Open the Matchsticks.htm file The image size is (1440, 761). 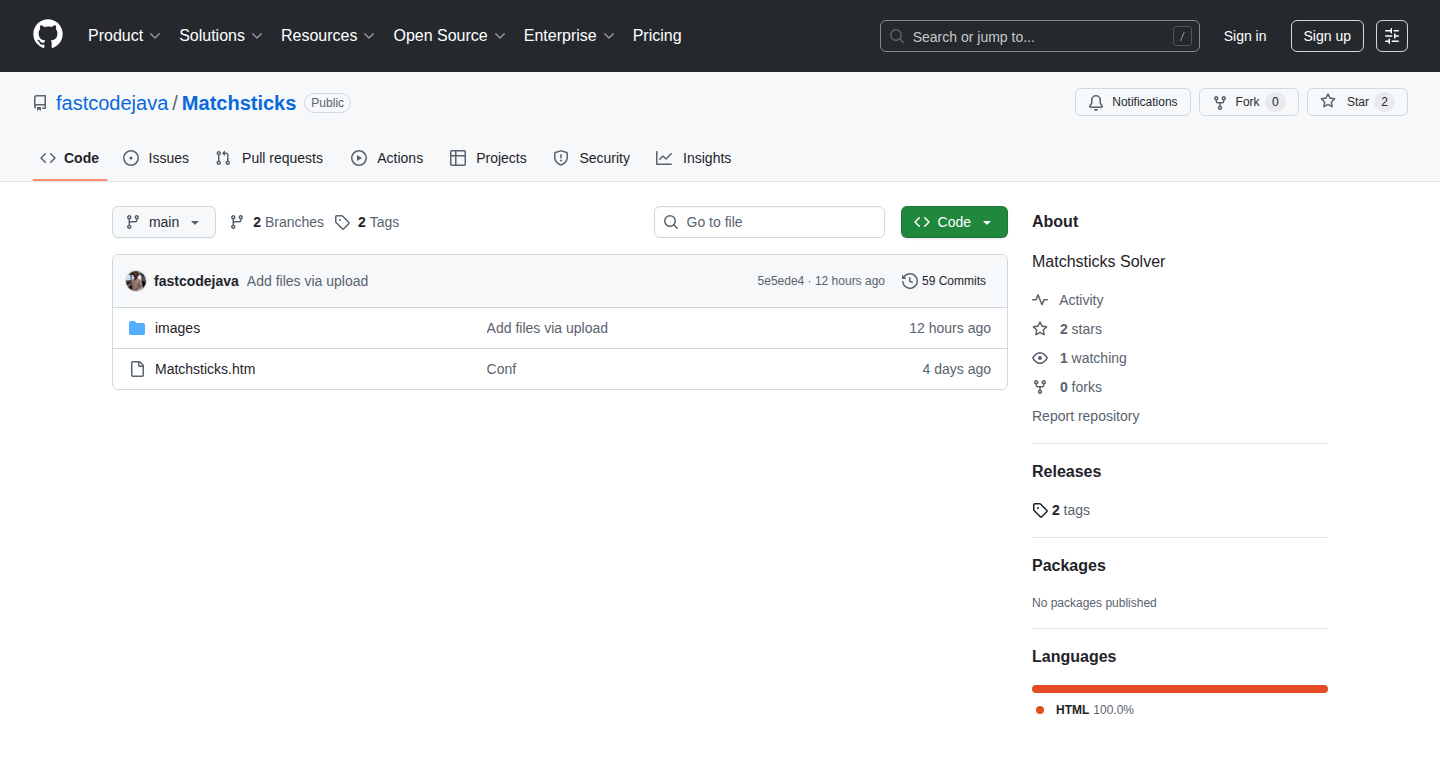pos(205,369)
